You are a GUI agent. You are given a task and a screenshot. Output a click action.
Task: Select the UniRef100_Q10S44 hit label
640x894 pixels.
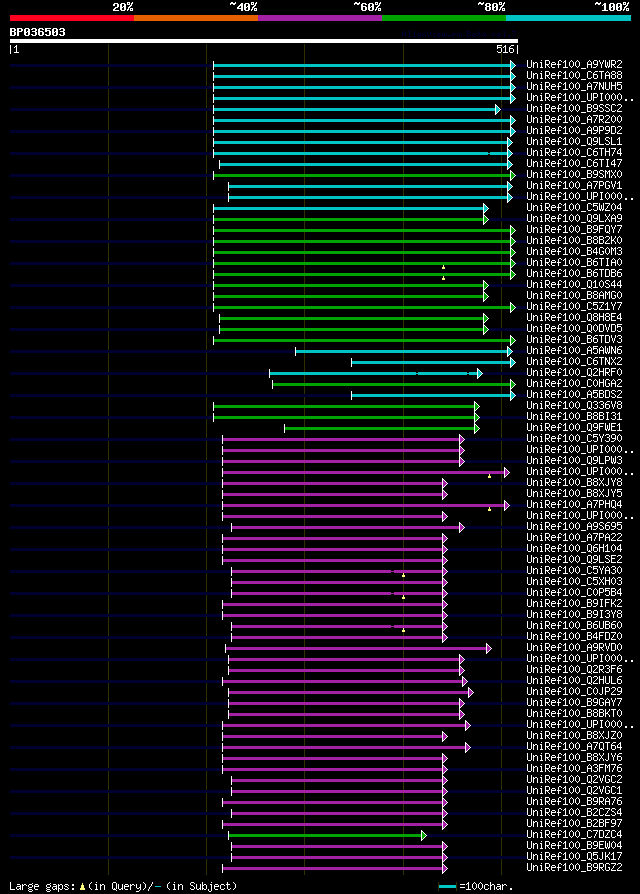(x=574, y=285)
